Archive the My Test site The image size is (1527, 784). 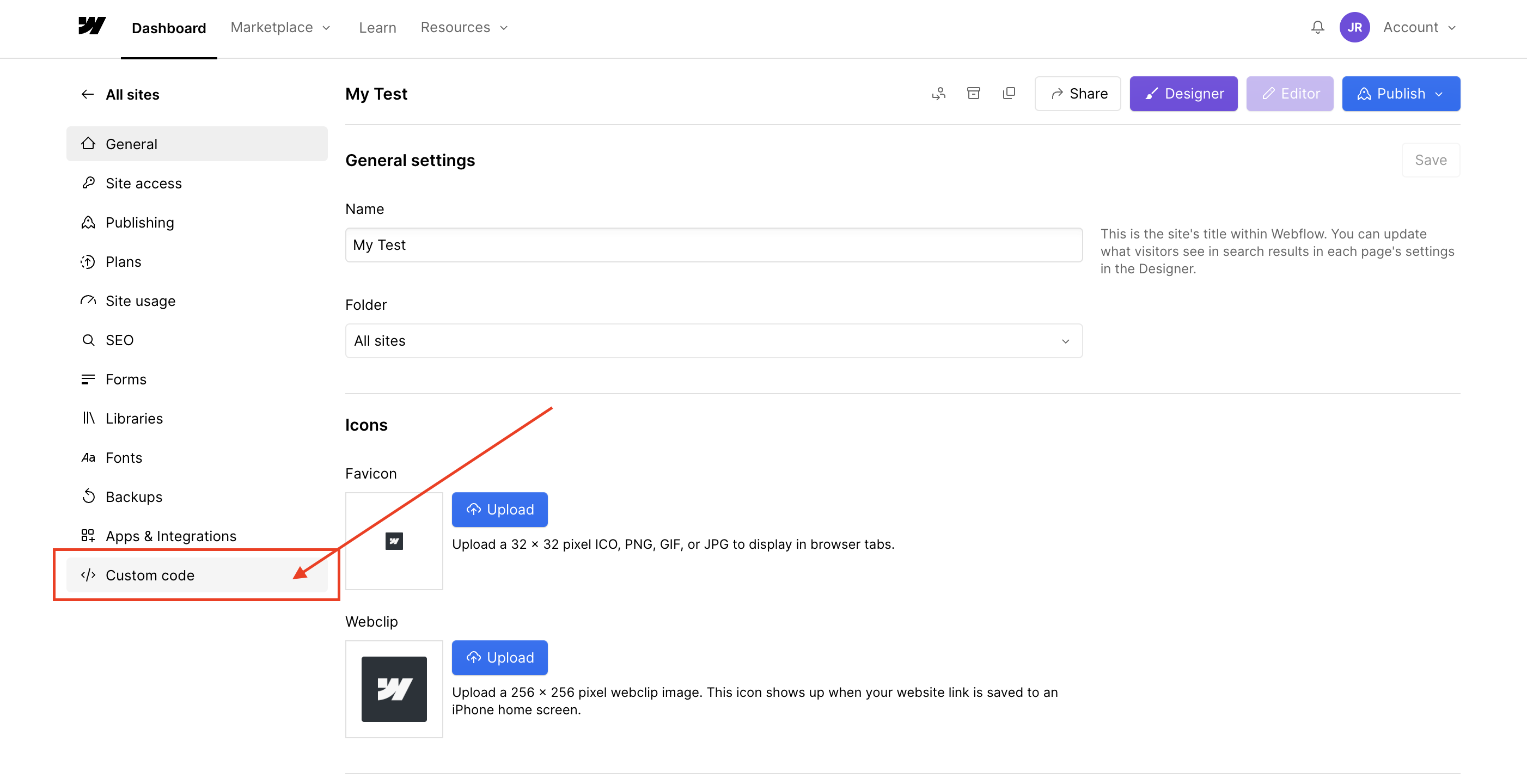click(974, 93)
